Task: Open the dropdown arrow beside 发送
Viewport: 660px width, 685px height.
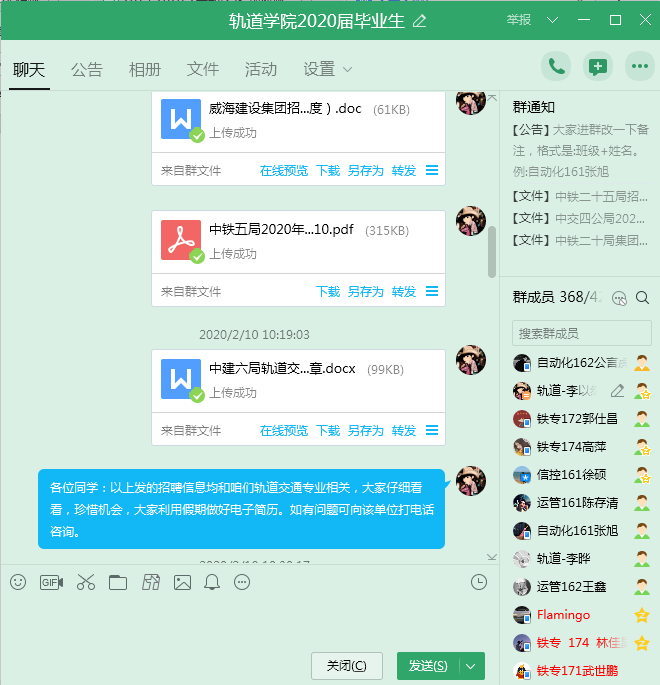Action: coord(471,666)
